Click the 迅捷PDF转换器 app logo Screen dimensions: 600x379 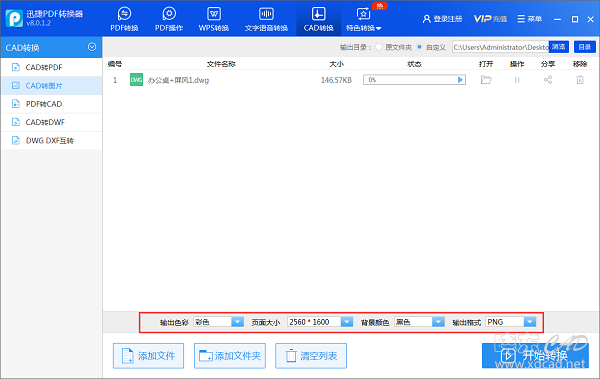coord(14,18)
